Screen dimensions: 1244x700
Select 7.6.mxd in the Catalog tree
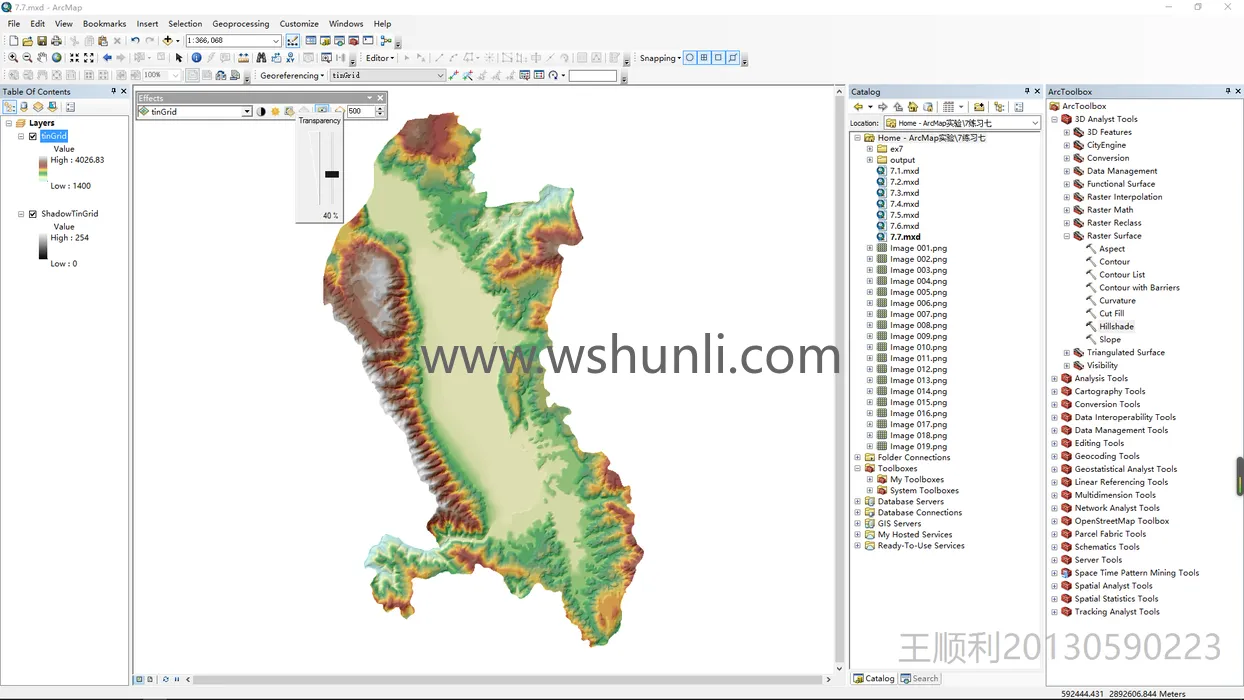pos(904,226)
